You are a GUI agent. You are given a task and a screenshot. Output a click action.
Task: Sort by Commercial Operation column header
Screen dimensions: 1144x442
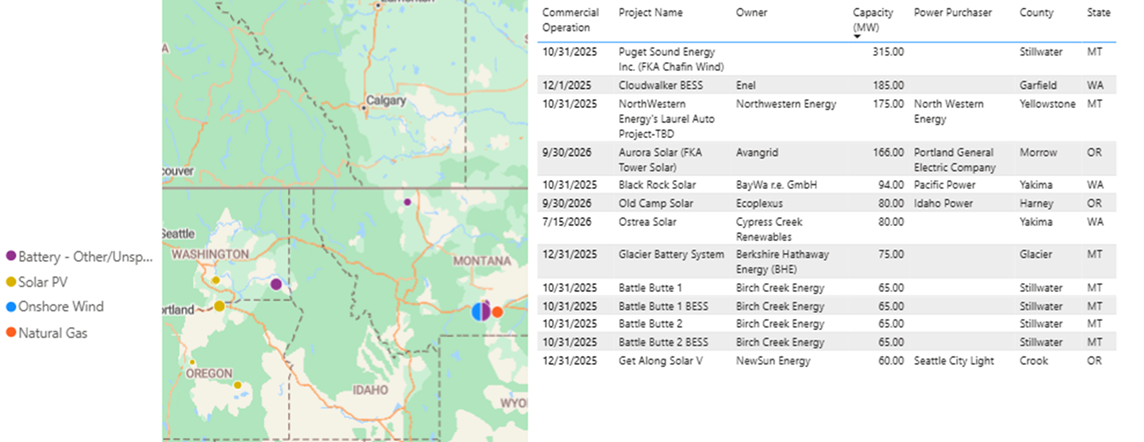pos(570,20)
